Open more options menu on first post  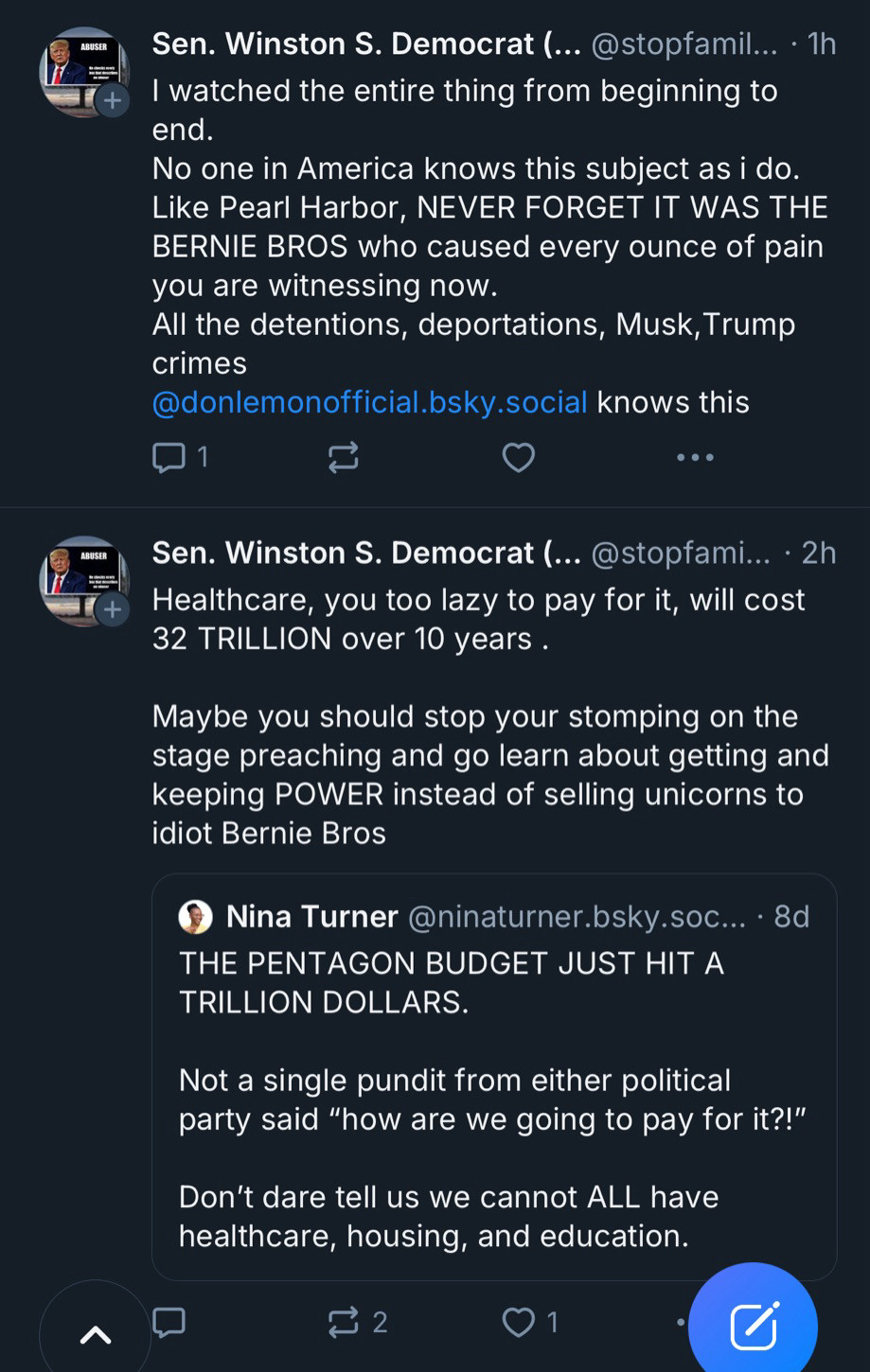[x=695, y=458]
